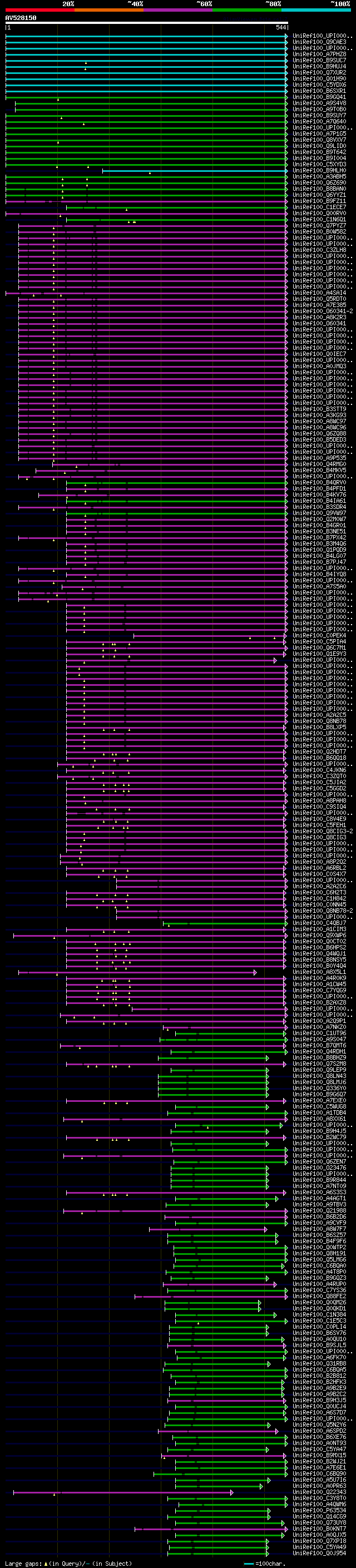The height and width of the screenshot is (1568, 356).
Task: Select the UniRef100_Q8VXV7 label
Action: [x=319, y=140]
